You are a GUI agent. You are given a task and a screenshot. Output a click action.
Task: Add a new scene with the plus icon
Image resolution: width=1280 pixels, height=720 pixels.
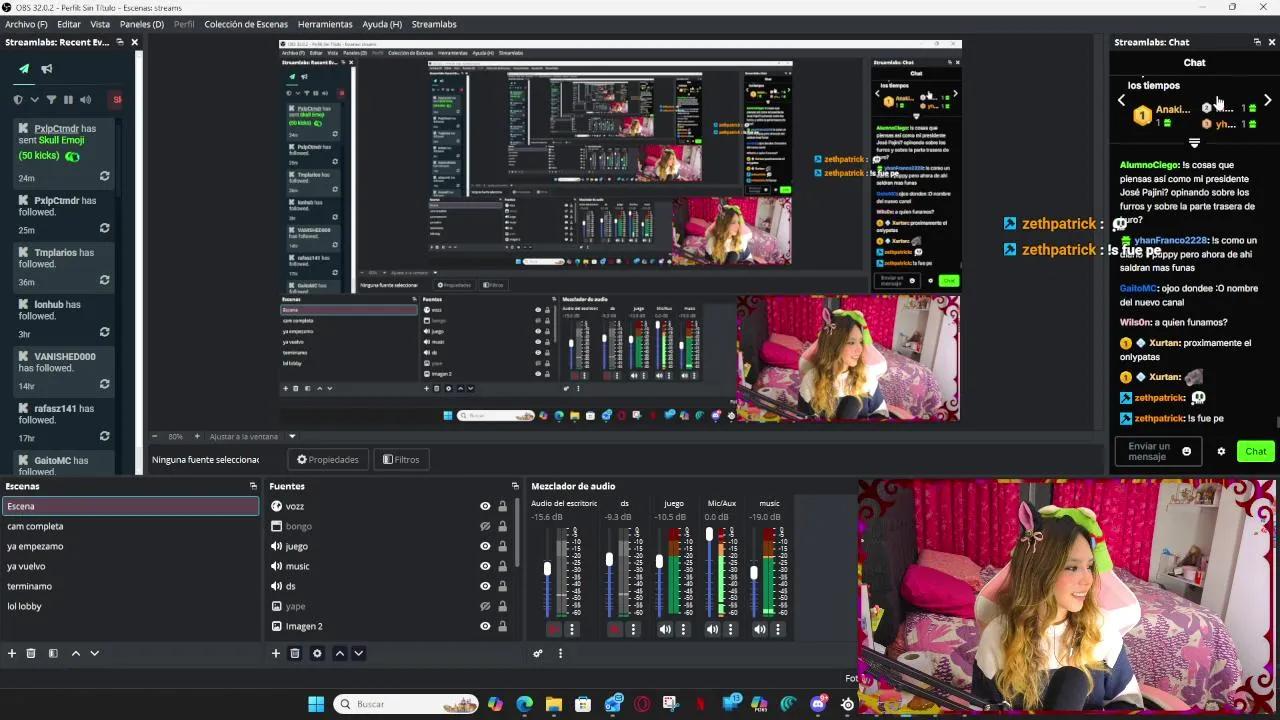(12, 653)
